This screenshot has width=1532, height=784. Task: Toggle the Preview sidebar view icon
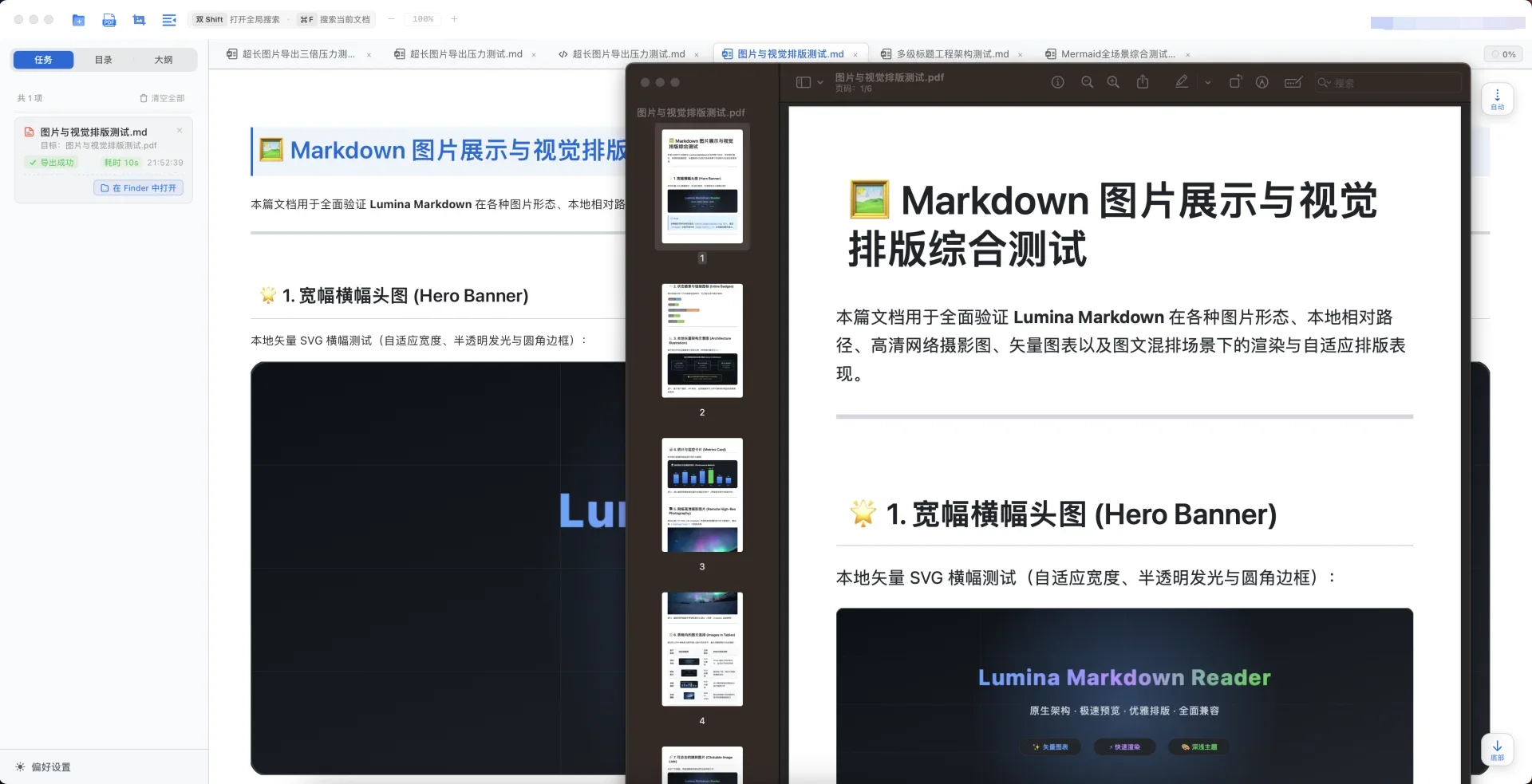click(x=804, y=82)
